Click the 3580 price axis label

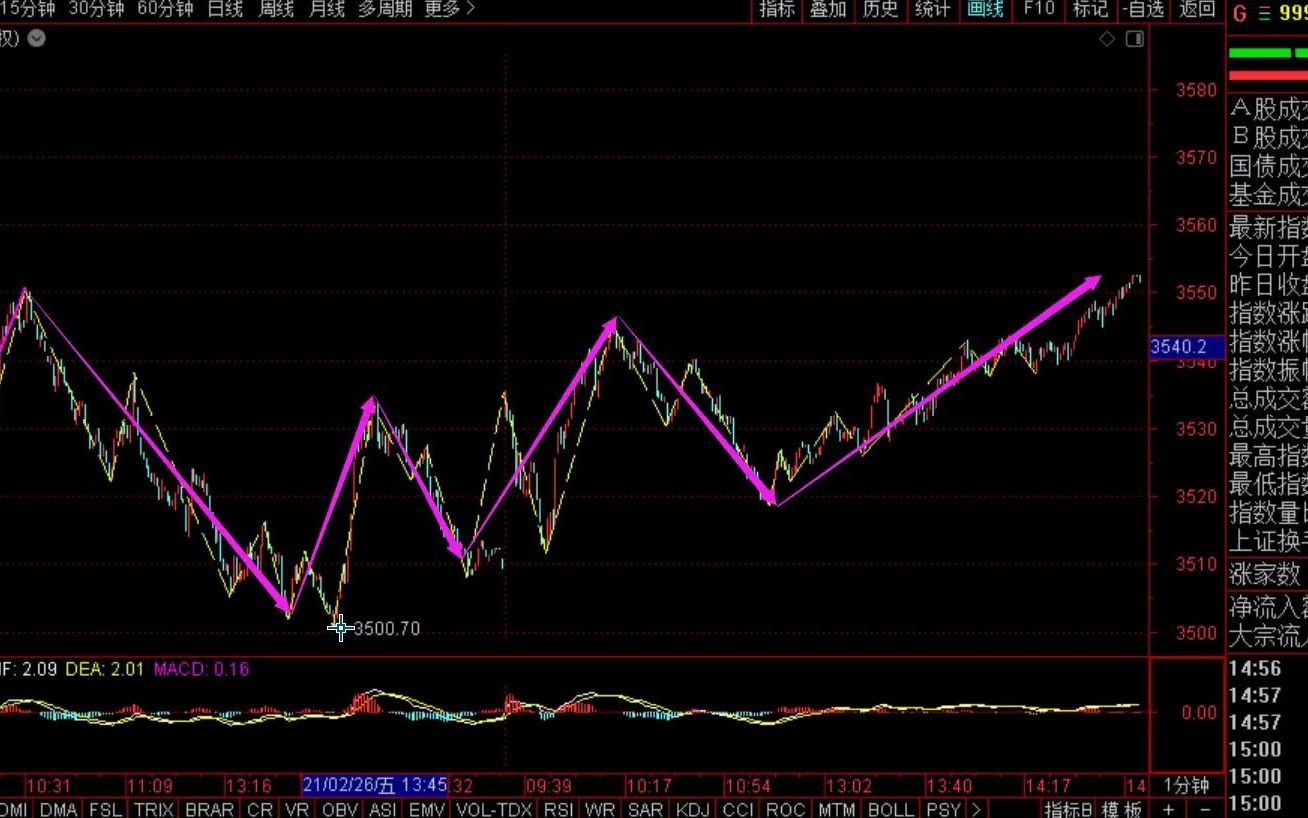[1197, 90]
